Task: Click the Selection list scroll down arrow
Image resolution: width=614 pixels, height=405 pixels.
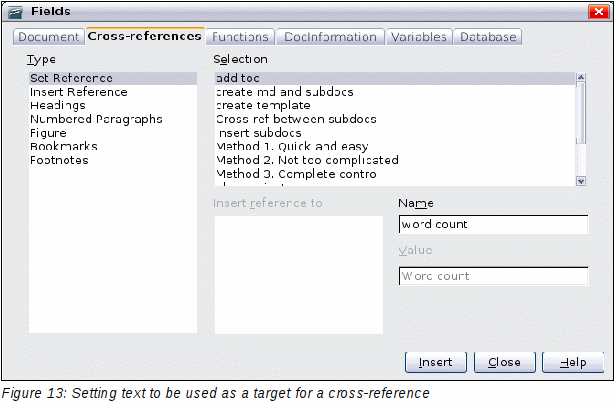Action: click(x=581, y=181)
